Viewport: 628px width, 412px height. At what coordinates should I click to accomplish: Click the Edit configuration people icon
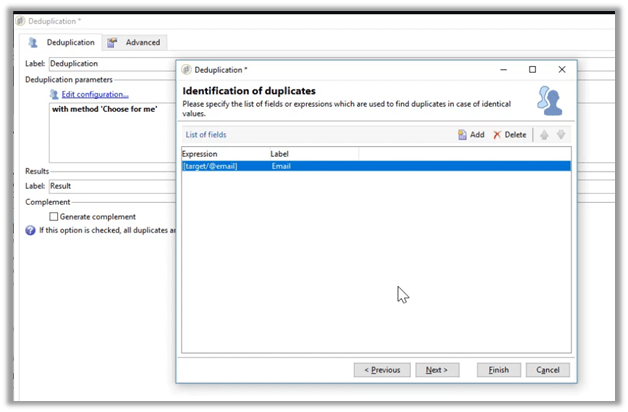point(54,94)
